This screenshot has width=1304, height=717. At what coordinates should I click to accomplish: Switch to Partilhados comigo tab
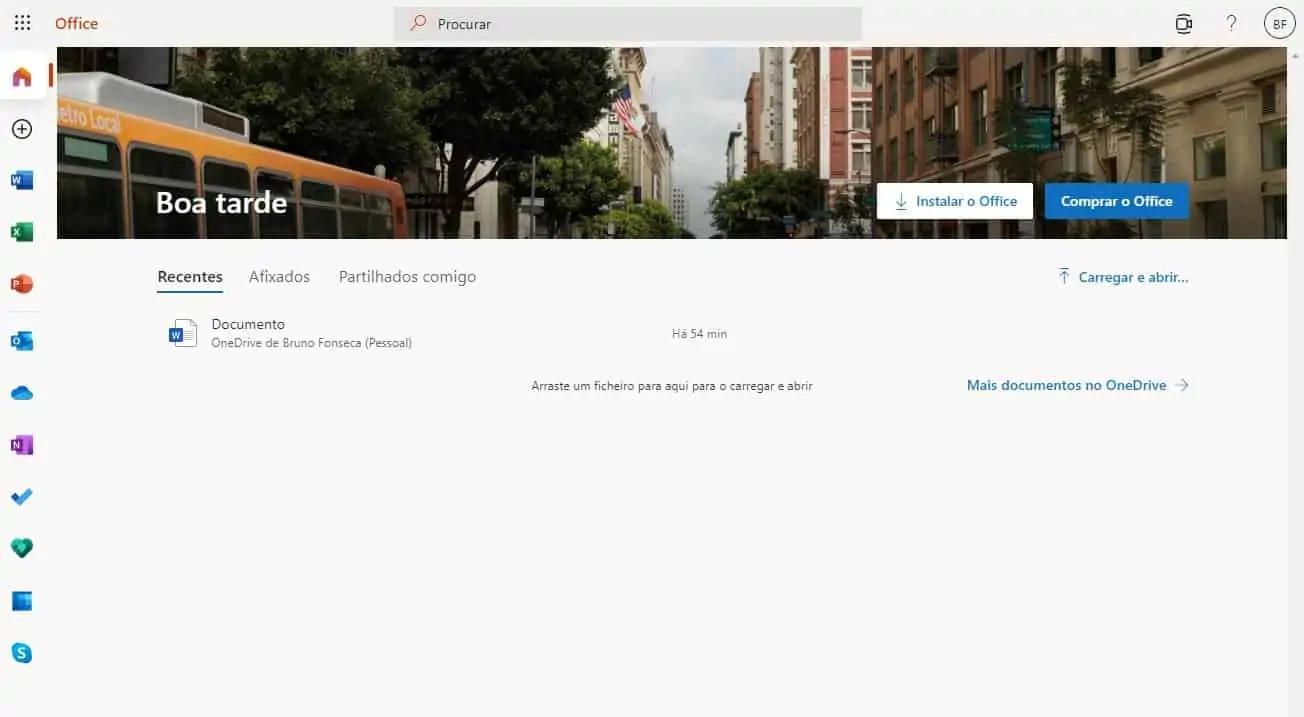(408, 277)
